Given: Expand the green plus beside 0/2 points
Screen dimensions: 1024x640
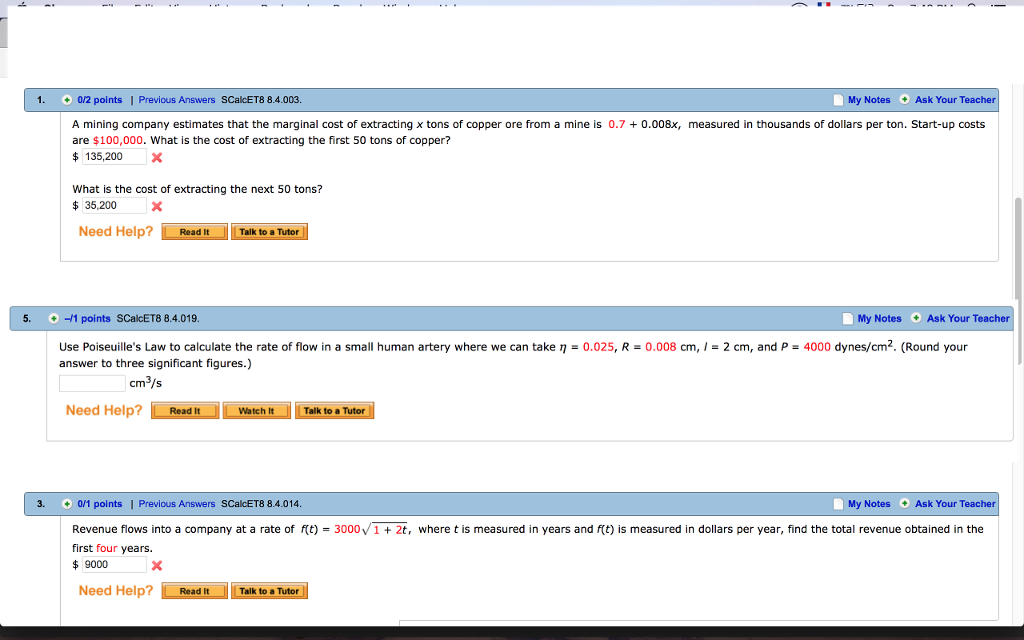Looking at the screenshot, I should click(x=65, y=99).
